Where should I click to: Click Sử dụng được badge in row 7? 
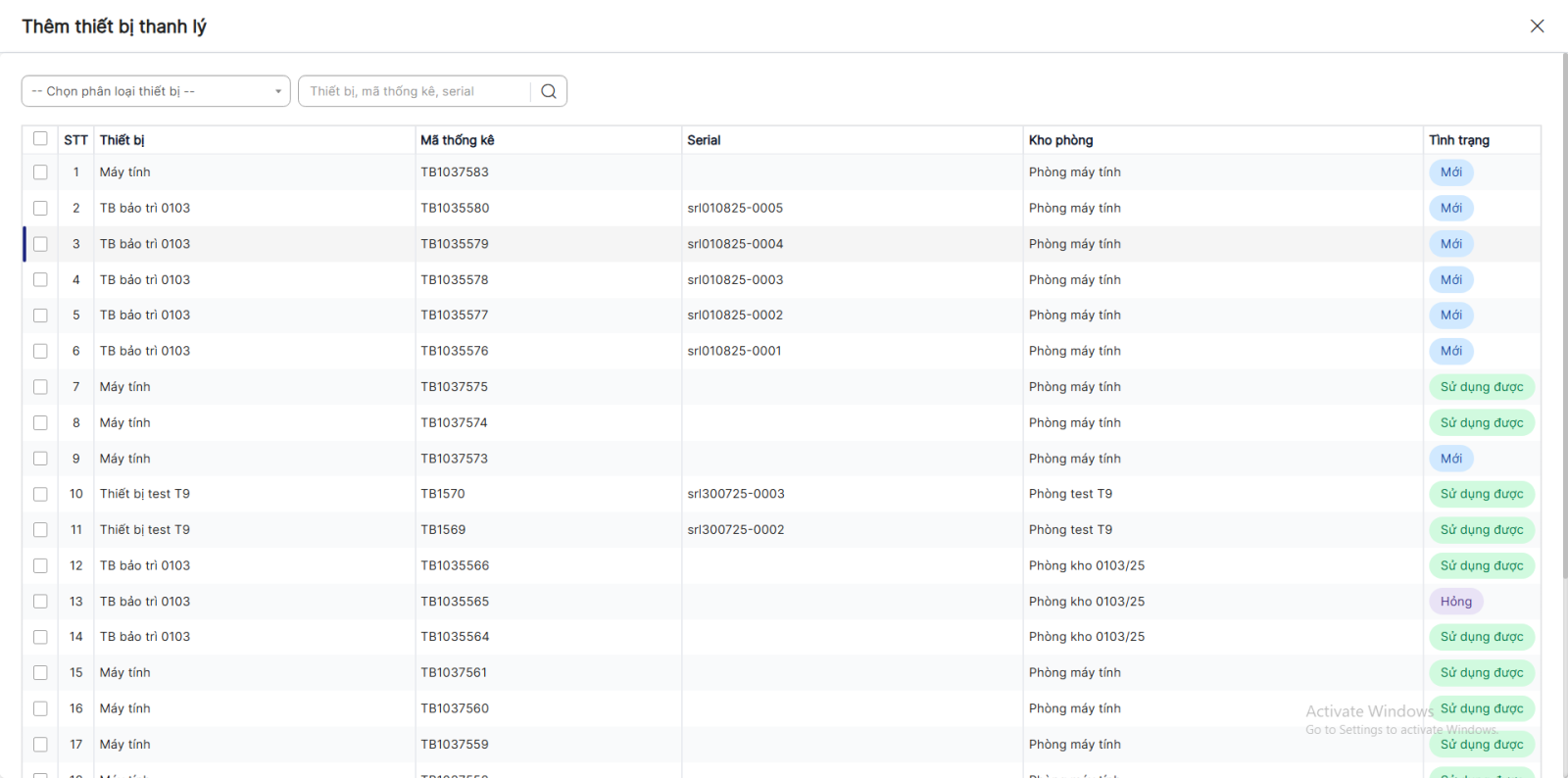tap(1481, 387)
